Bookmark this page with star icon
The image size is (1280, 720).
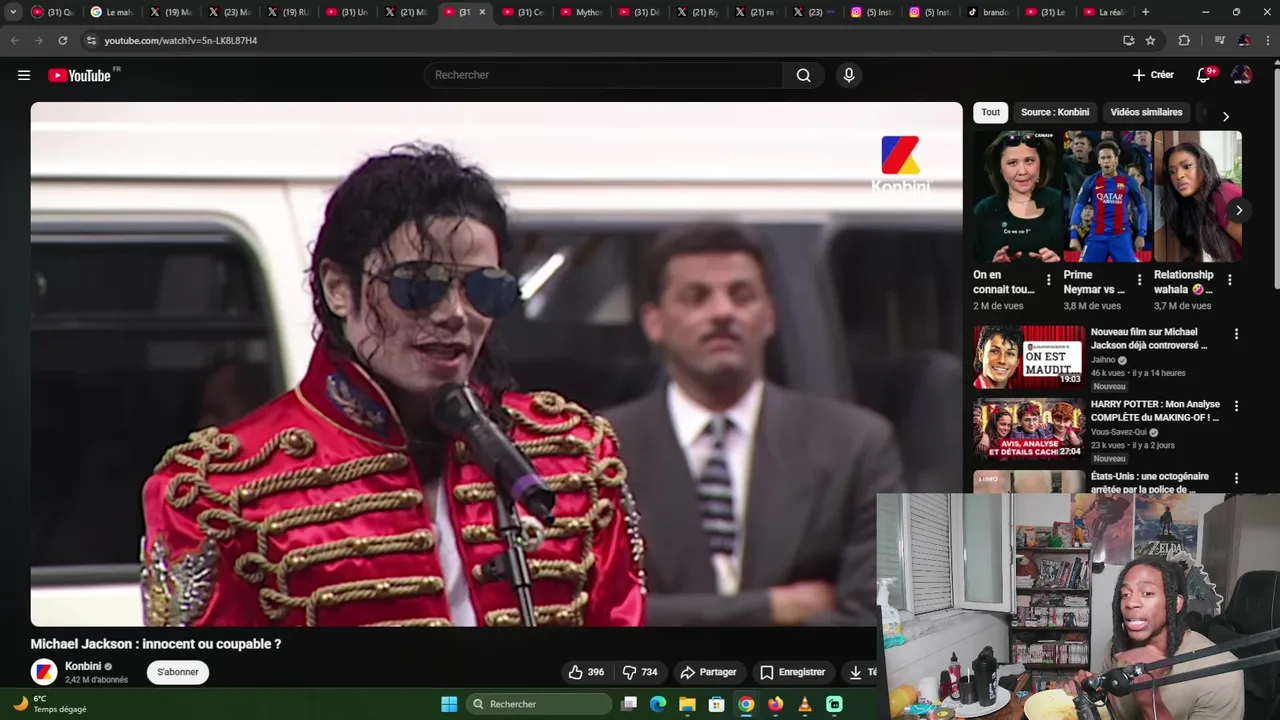pyautogui.click(x=1150, y=40)
